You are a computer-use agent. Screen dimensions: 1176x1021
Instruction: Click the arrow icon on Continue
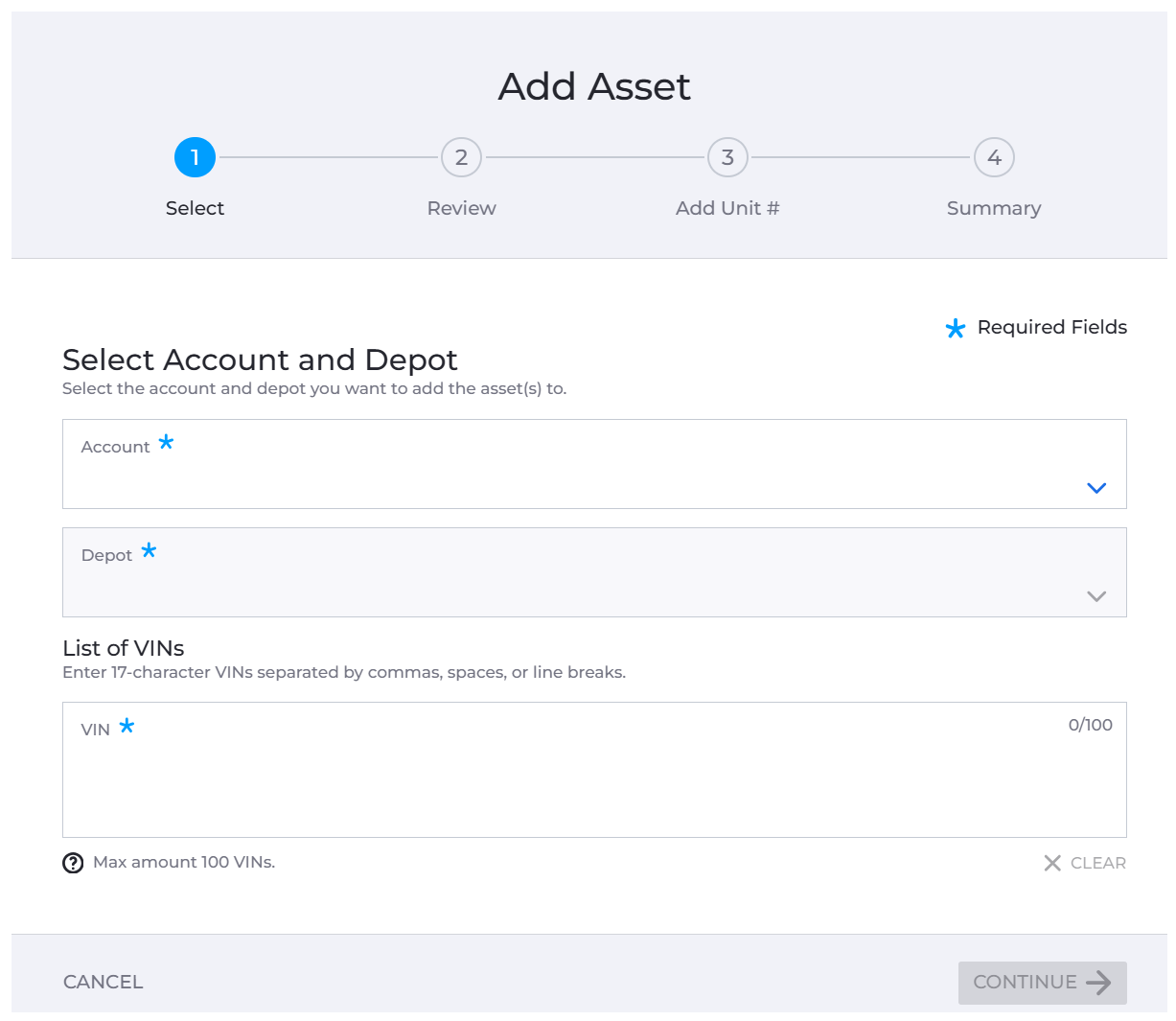[1098, 983]
